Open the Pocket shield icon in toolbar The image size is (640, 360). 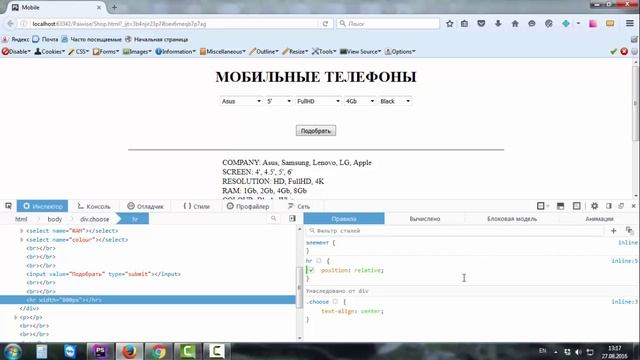tap(481, 24)
